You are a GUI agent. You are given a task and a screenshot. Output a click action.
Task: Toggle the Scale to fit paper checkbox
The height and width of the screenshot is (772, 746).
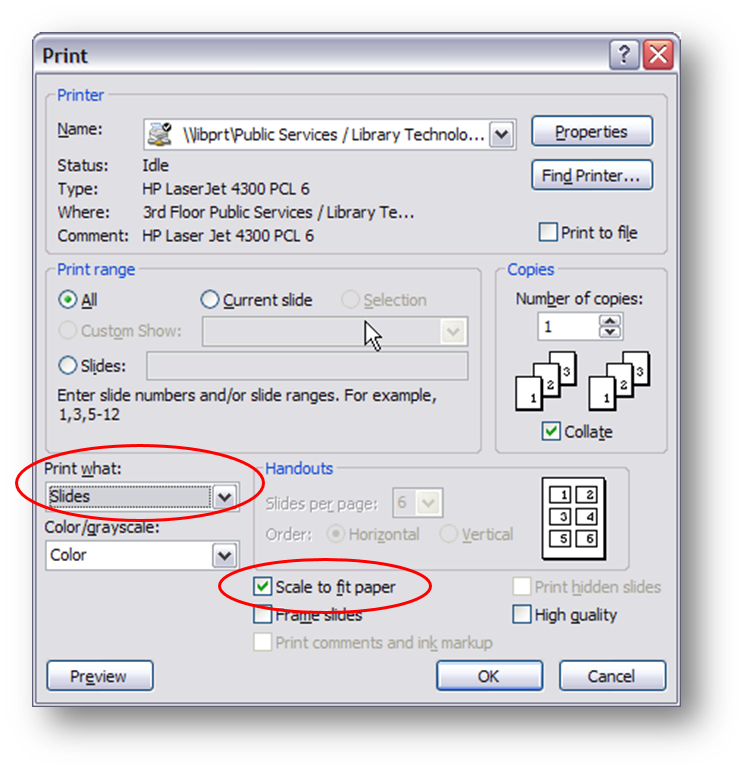(x=262, y=586)
